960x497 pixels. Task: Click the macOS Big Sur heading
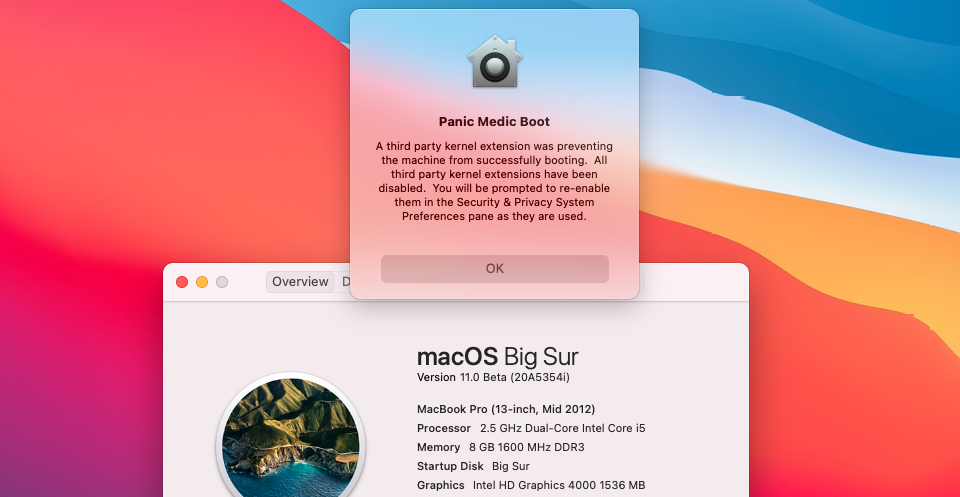[x=497, y=357]
